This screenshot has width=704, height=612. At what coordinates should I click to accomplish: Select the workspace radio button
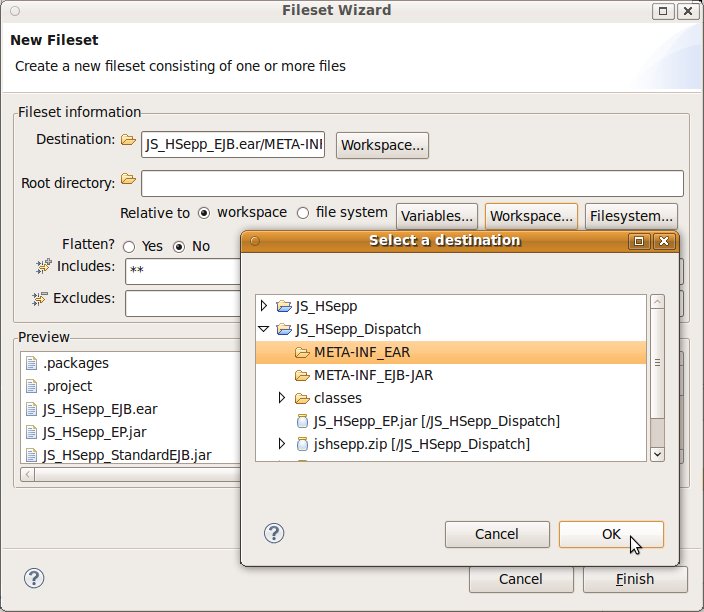point(204,213)
